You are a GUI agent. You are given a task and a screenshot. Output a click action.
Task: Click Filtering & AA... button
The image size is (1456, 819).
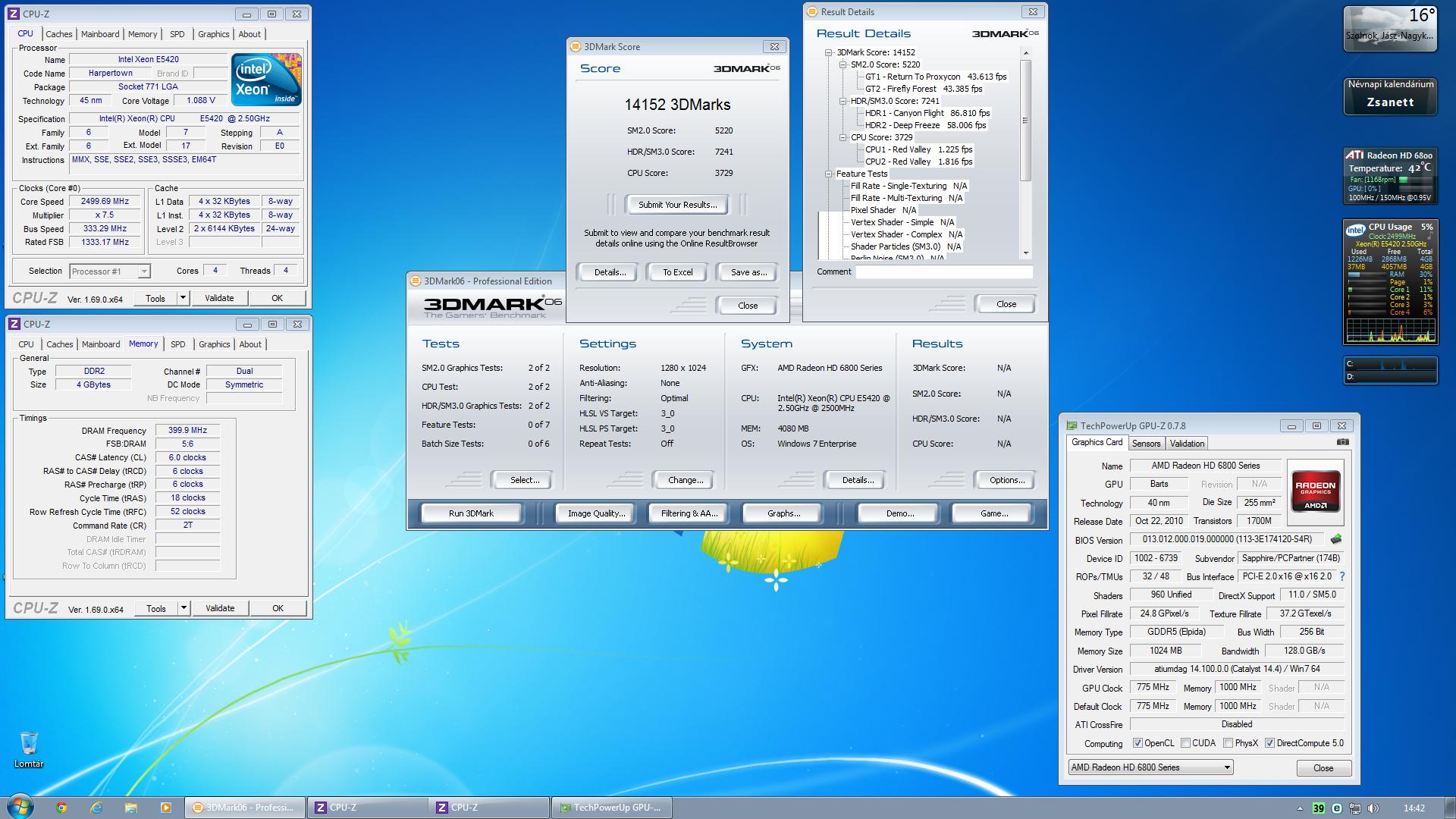point(689,513)
